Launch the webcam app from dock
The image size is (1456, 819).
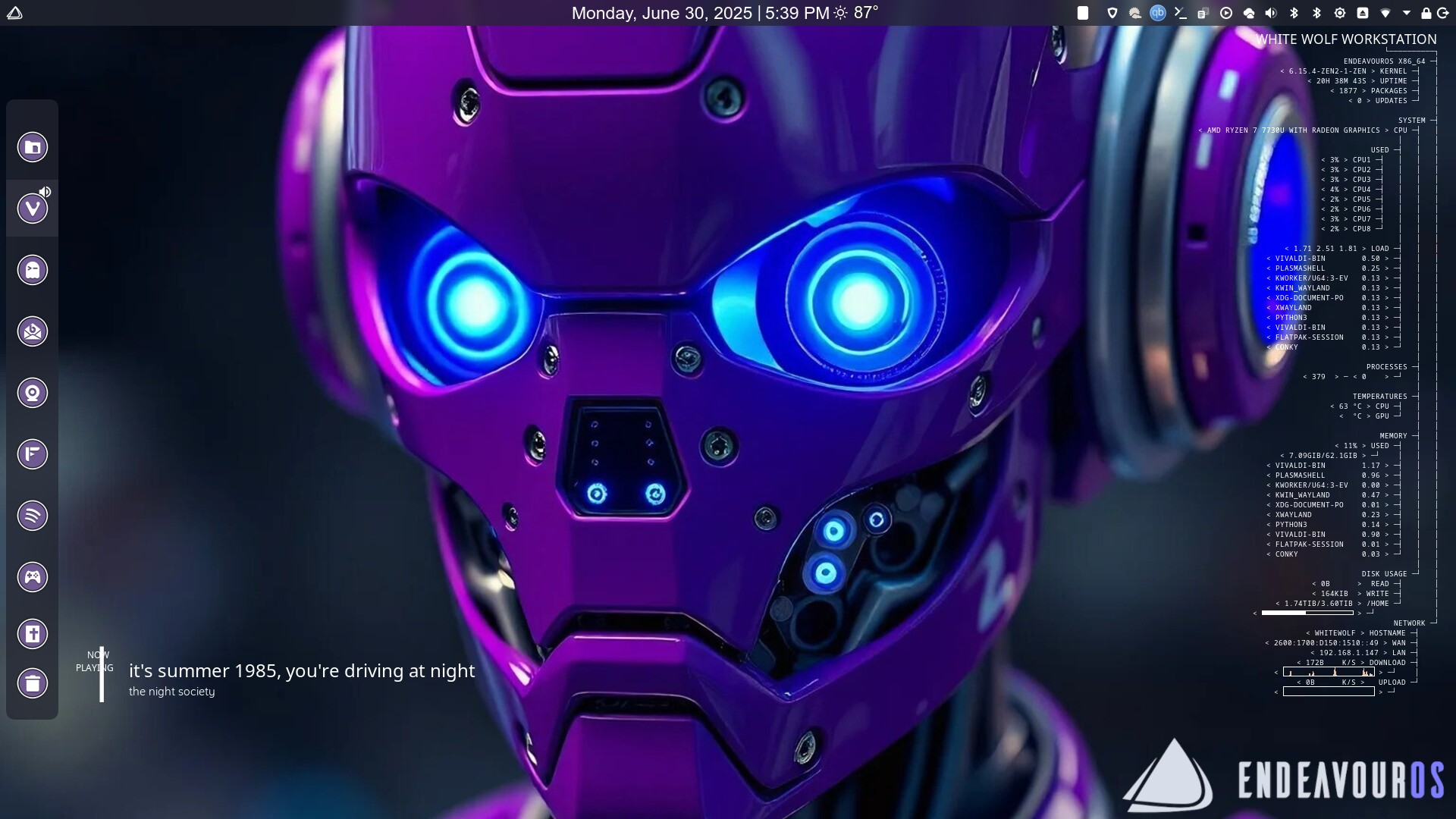tap(33, 393)
